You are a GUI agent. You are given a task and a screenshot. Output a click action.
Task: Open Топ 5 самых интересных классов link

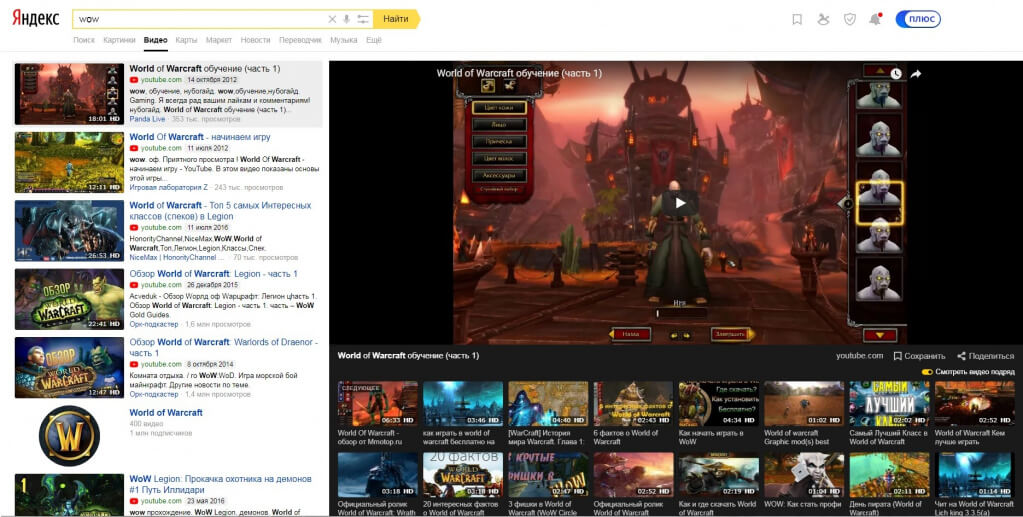pyautogui.click(x=220, y=210)
